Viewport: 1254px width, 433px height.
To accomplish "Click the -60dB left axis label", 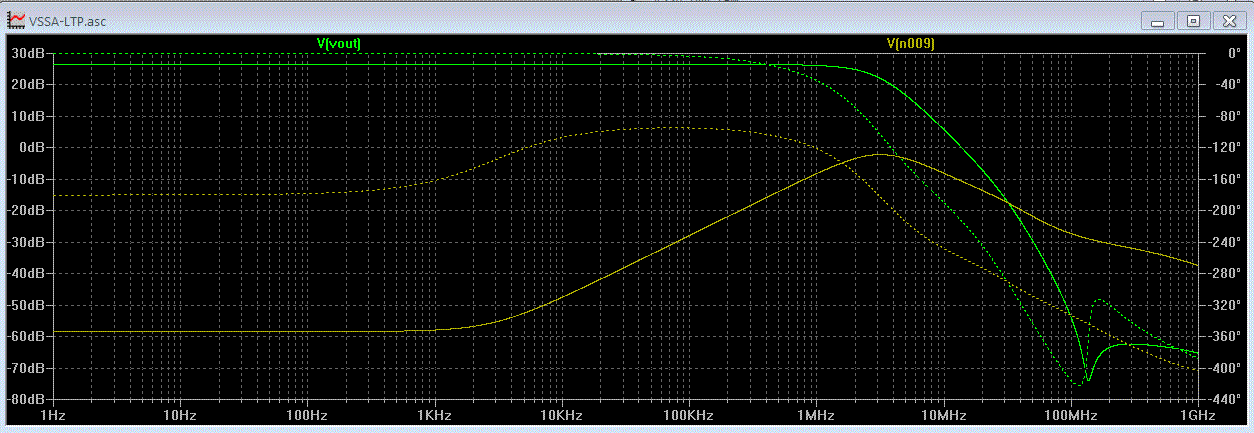I will pos(24,337).
